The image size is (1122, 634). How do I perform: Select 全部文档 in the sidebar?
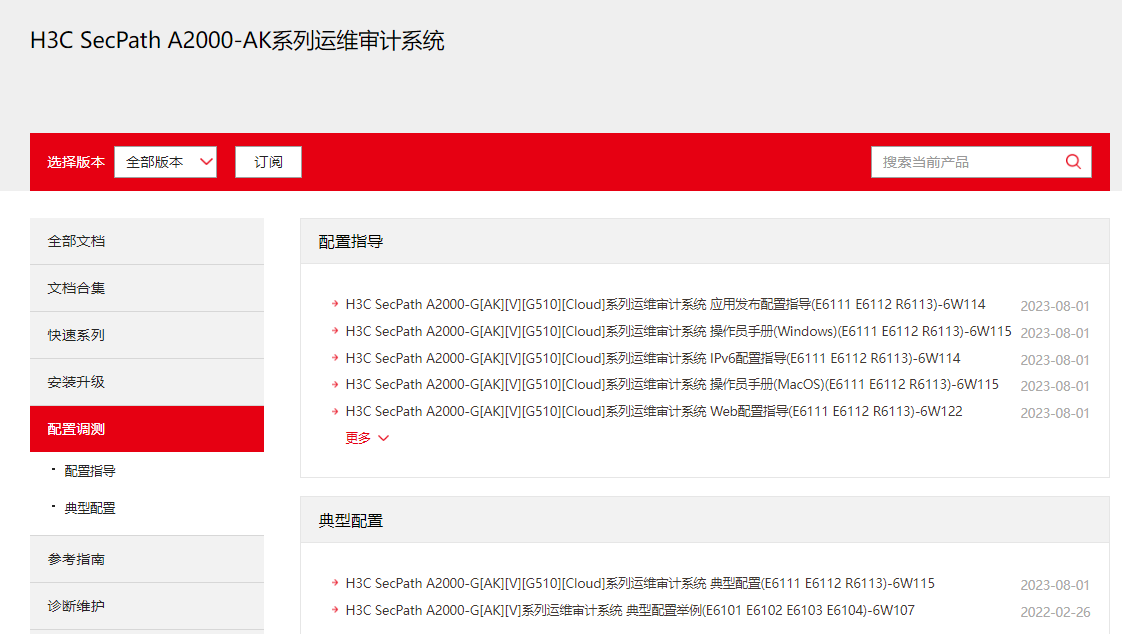(147, 241)
